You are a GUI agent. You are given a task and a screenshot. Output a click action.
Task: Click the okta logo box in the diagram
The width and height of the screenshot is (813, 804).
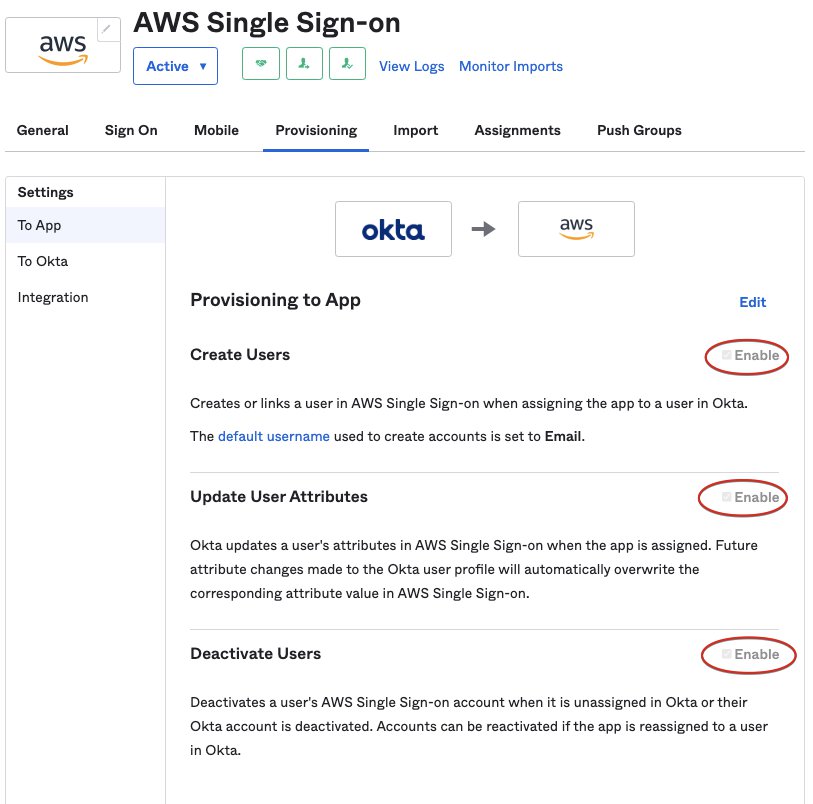tap(393, 229)
